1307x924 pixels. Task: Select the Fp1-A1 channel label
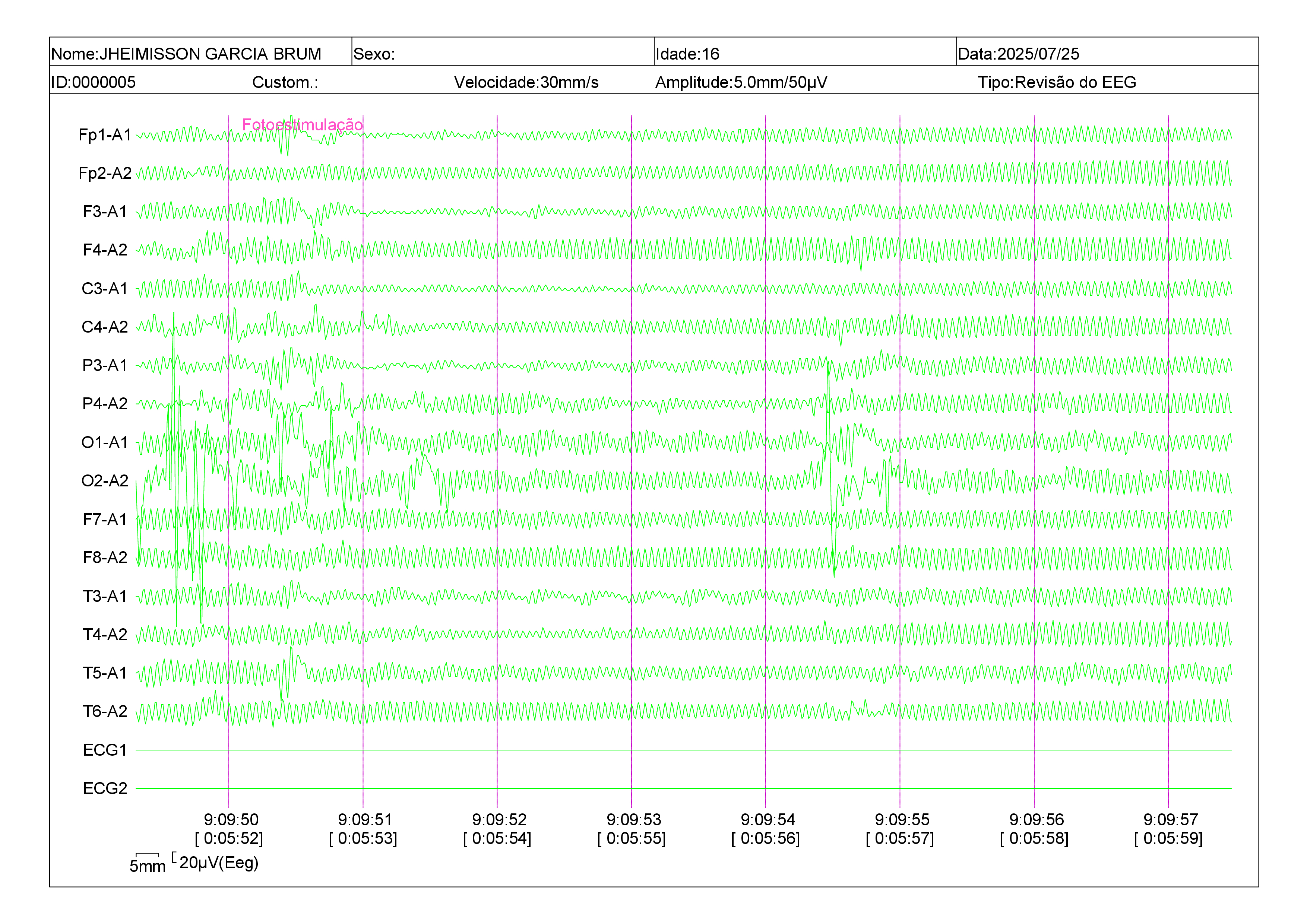tap(105, 135)
